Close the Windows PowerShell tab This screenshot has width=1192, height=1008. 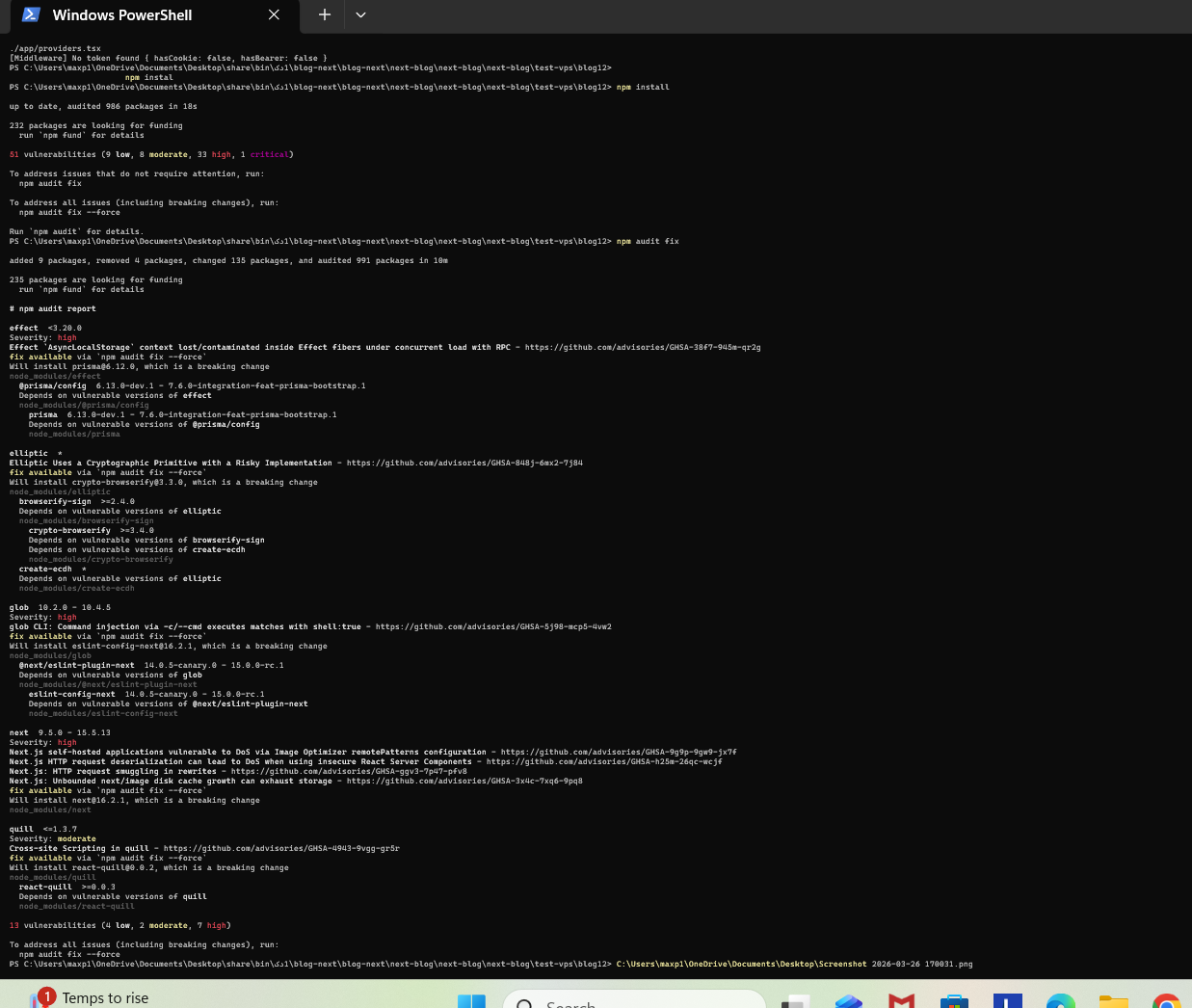[x=274, y=15]
